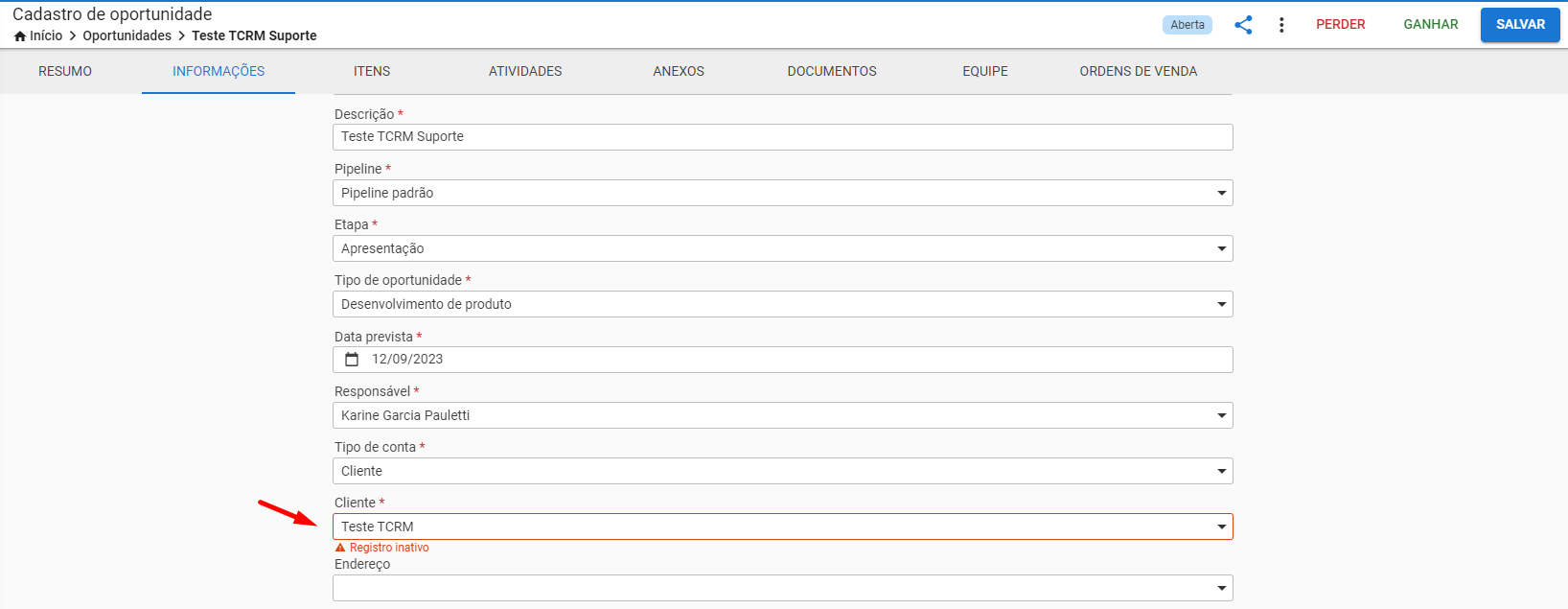This screenshot has width=1568, height=609.
Task: Navigate to Oportunidades breadcrumb link
Action: coord(127,35)
